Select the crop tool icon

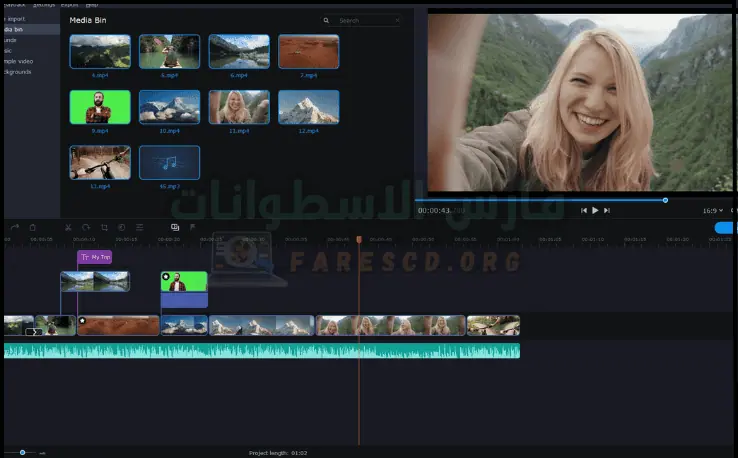coord(104,227)
